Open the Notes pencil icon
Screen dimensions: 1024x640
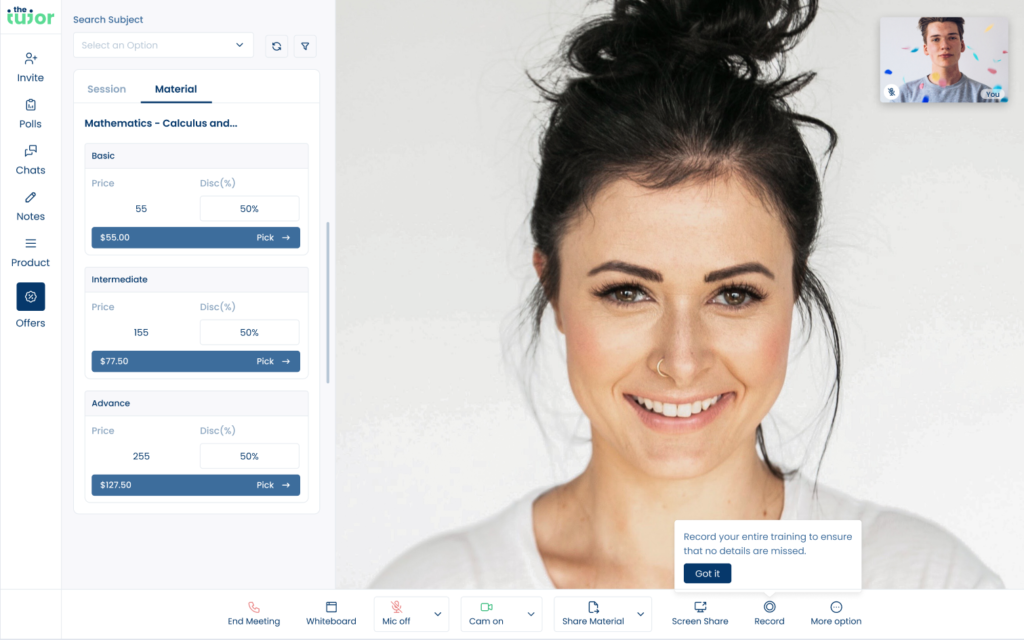30,205
